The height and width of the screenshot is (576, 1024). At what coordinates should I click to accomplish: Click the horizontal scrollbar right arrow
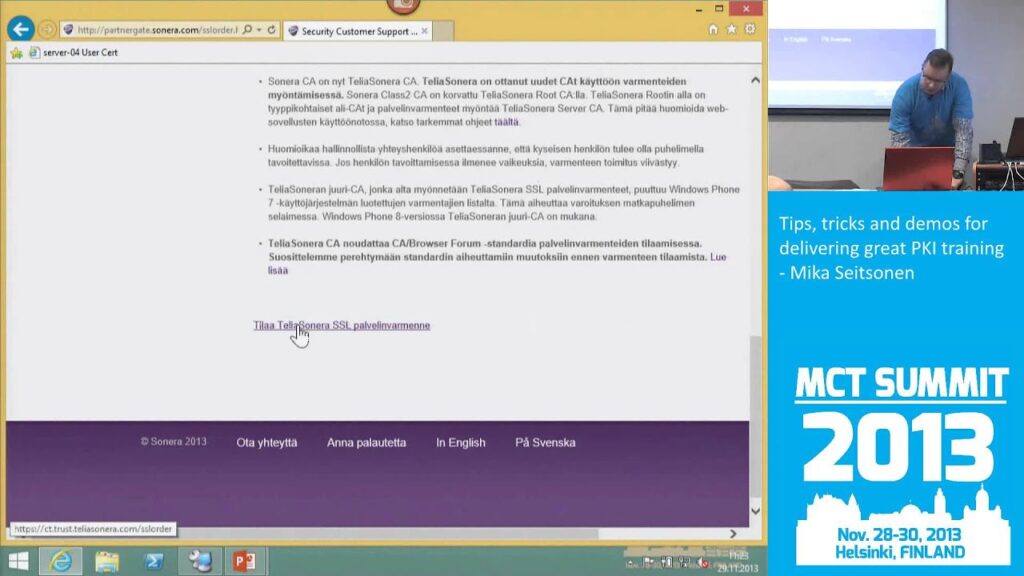(733, 534)
